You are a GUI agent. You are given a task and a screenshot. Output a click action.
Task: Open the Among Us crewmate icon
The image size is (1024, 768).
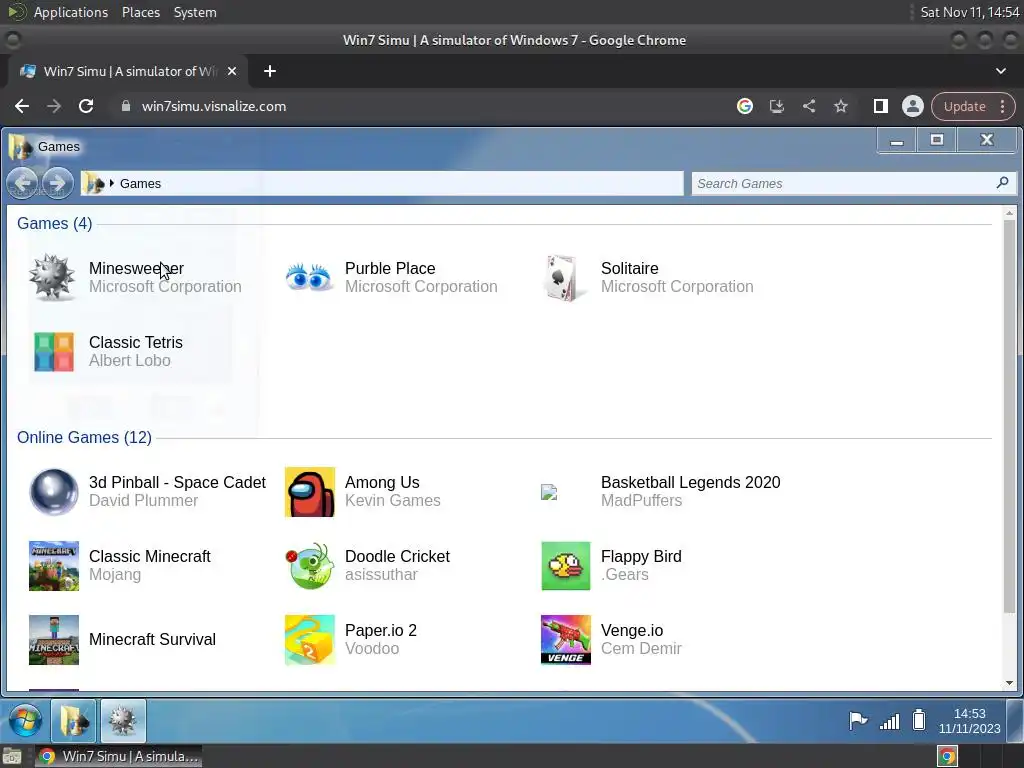click(310, 492)
